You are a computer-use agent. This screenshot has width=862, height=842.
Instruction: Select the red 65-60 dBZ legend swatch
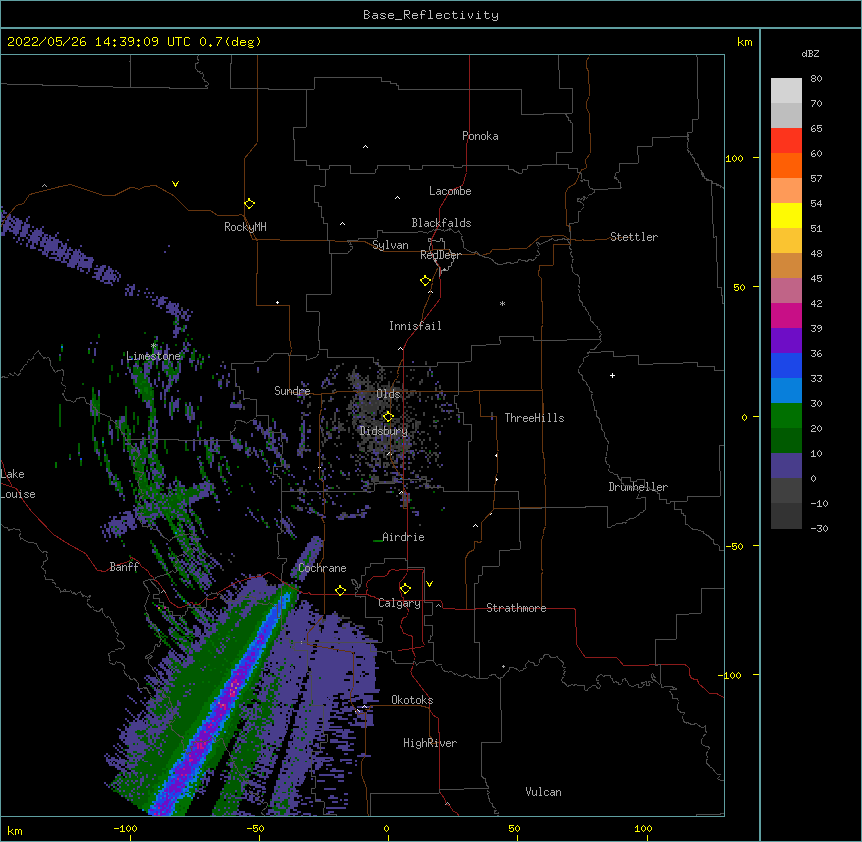[x=786, y=141]
